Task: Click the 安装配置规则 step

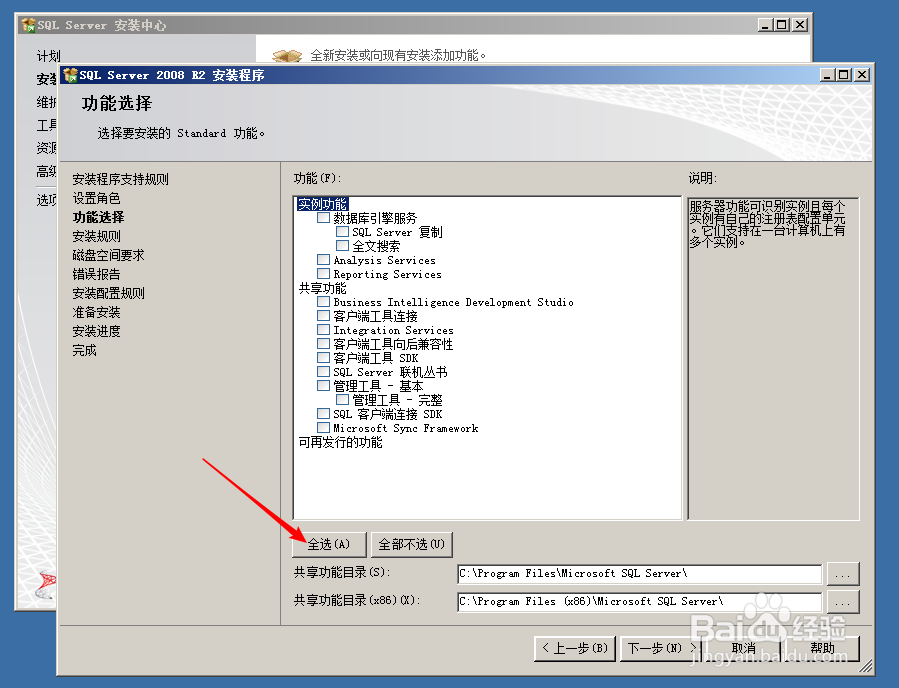Action: pyautogui.click(x=108, y=293)
